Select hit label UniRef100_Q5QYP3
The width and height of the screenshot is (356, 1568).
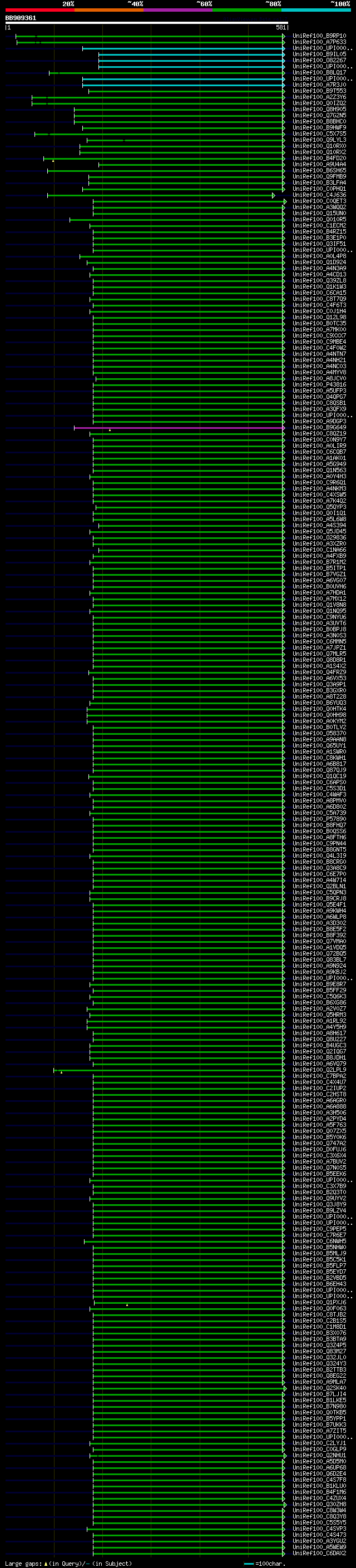[x=319, y=507]
